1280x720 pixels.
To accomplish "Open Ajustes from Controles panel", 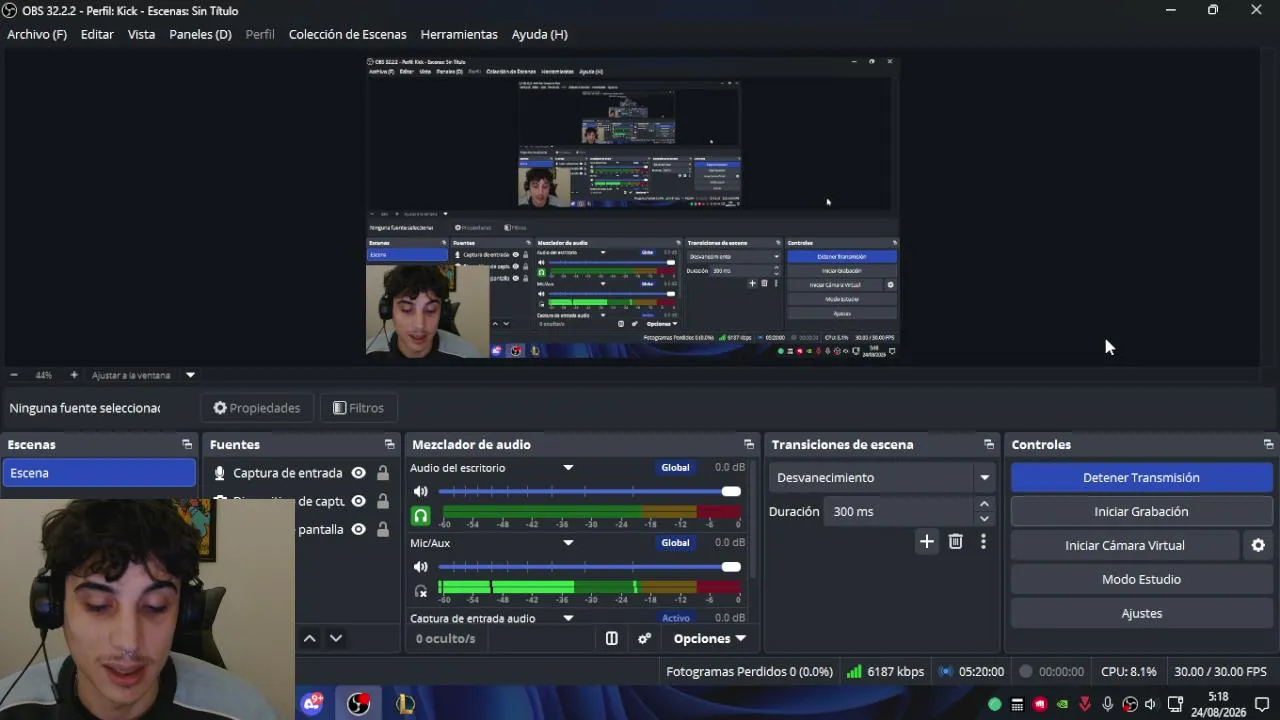I will click(x=1141, y=614).
